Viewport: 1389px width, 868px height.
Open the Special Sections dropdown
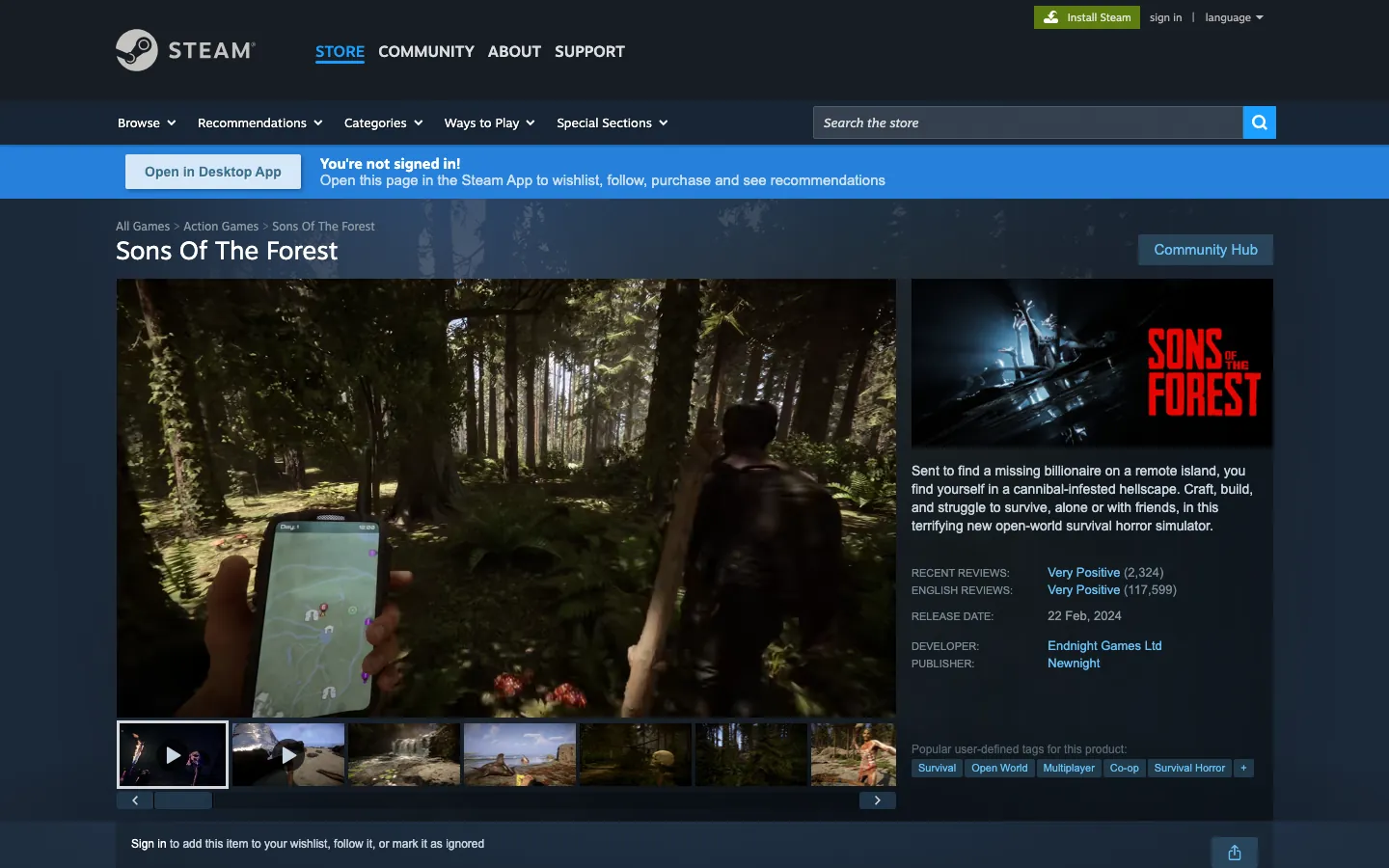612,122
